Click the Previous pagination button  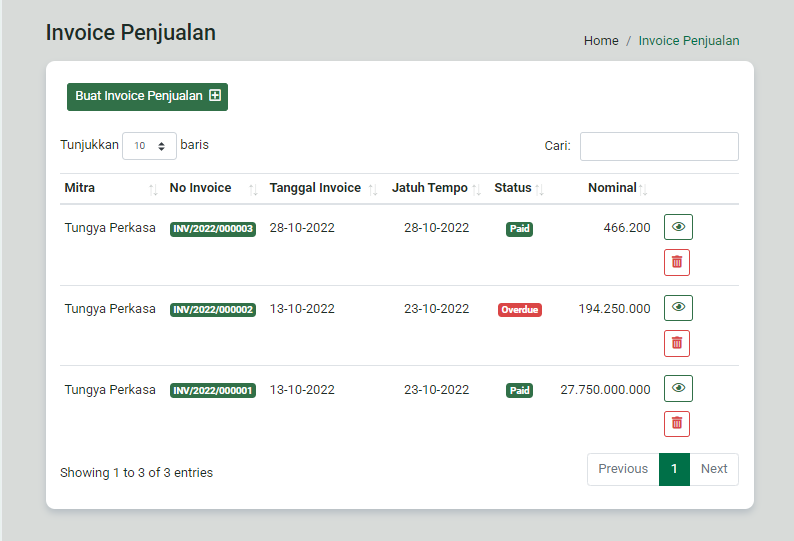tap(623, 469)
